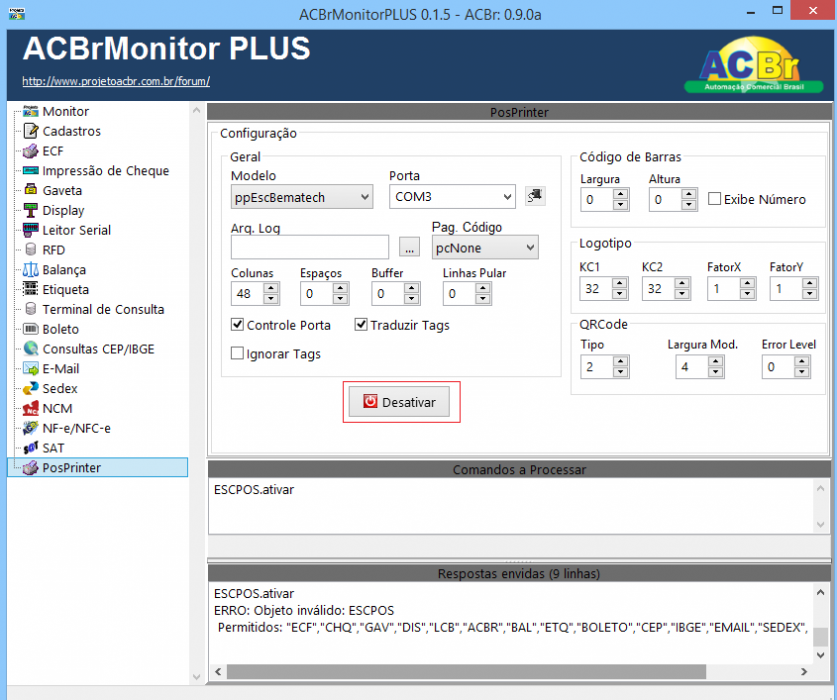Open the Pag. Código pcNone dropdown
This screenshot has width=837, height=700.
(x=485, y=248)
